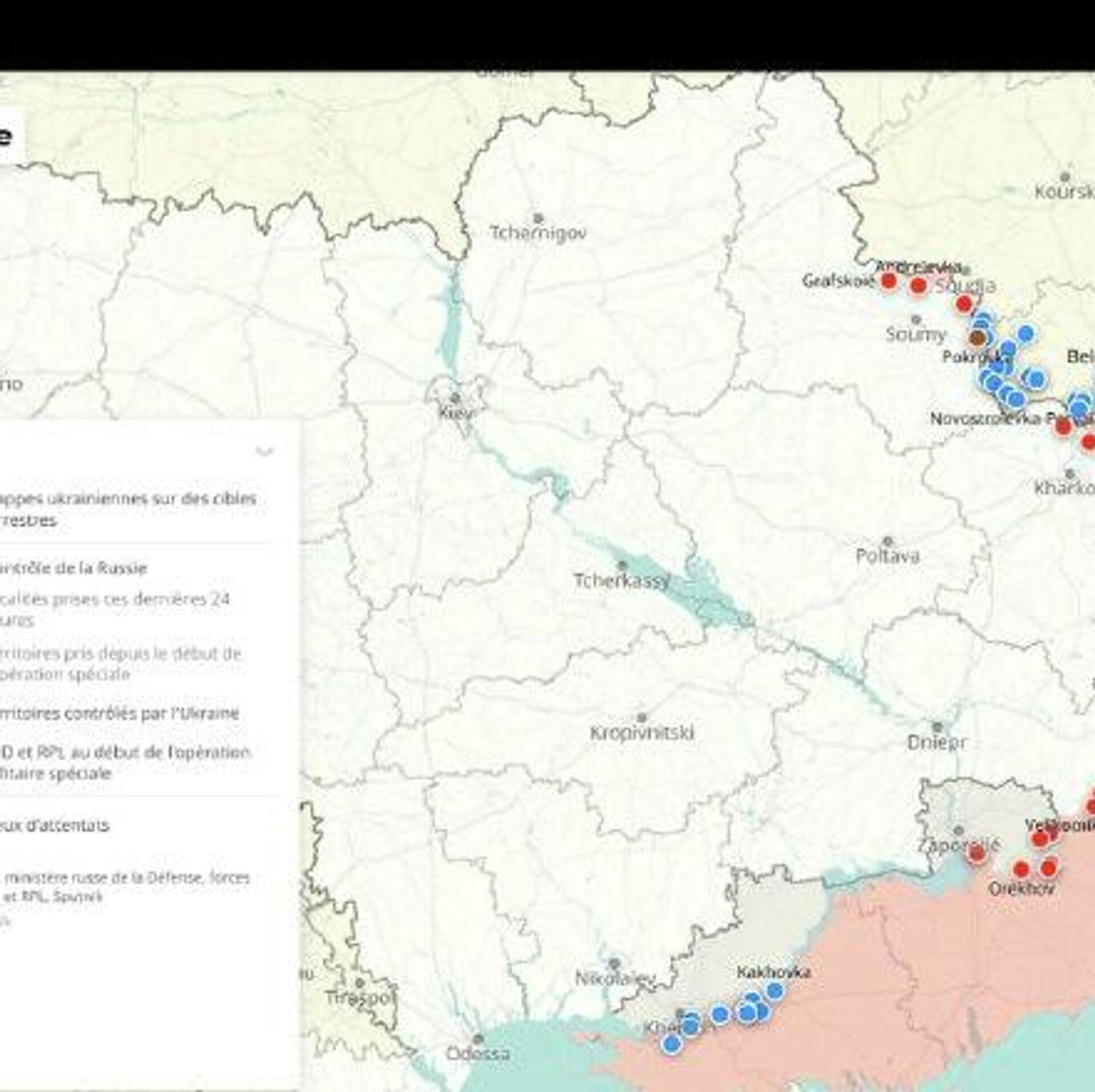The height and width of the screenshot is (1092, 1095).
Task: Click the Tchernigov city dot
Action: (538, 218)
